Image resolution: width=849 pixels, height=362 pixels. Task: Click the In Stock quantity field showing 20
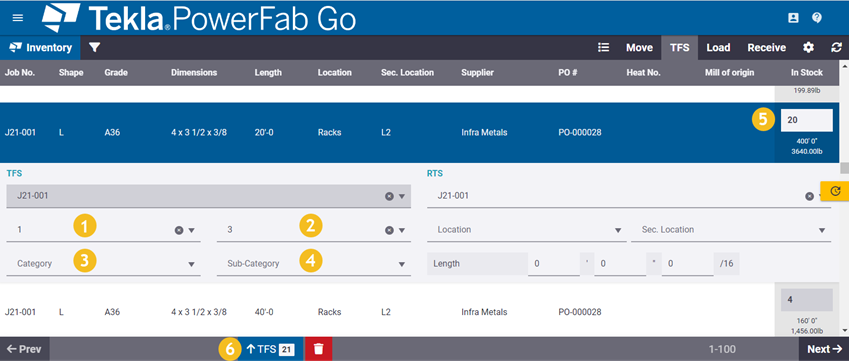click(807, 120)
